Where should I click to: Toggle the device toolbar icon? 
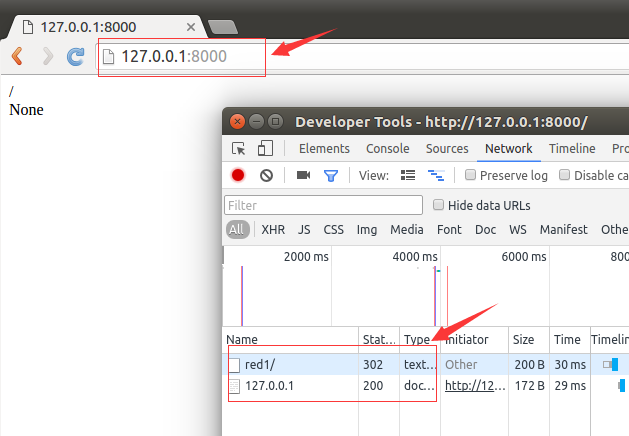coord(265,149)
